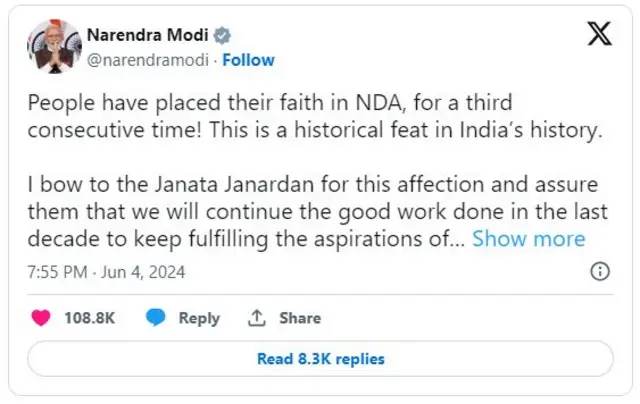Open the @narendramodi handle
Image resolution: width=640 pixels, height=404 pixels.
pos(149,60)
